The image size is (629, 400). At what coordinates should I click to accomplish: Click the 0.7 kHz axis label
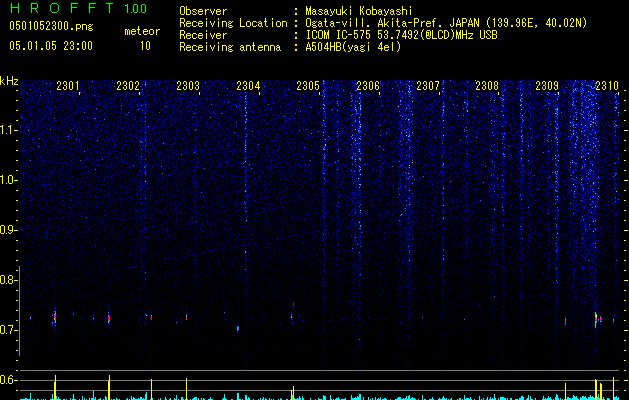point(8,330)
